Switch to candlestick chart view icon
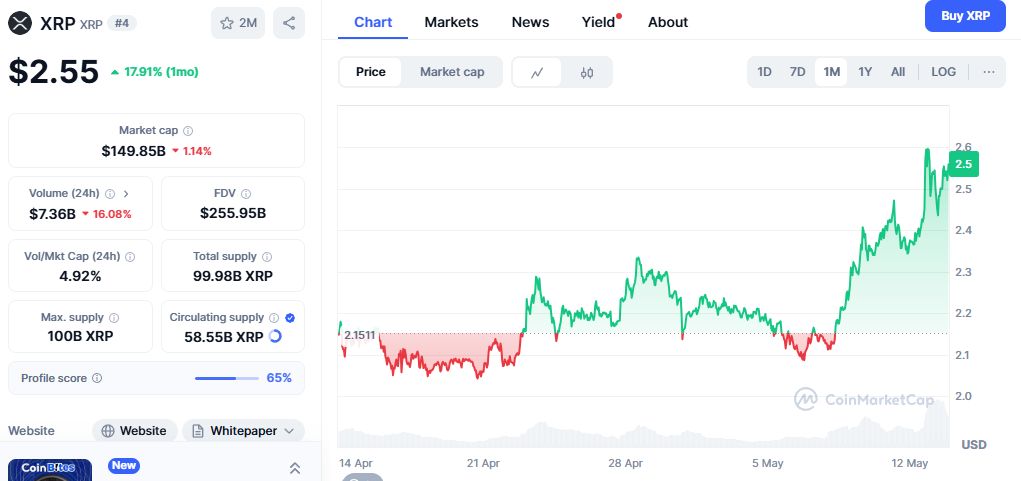The height and width of the screenshot is (481, 1021). pos(587,72)
